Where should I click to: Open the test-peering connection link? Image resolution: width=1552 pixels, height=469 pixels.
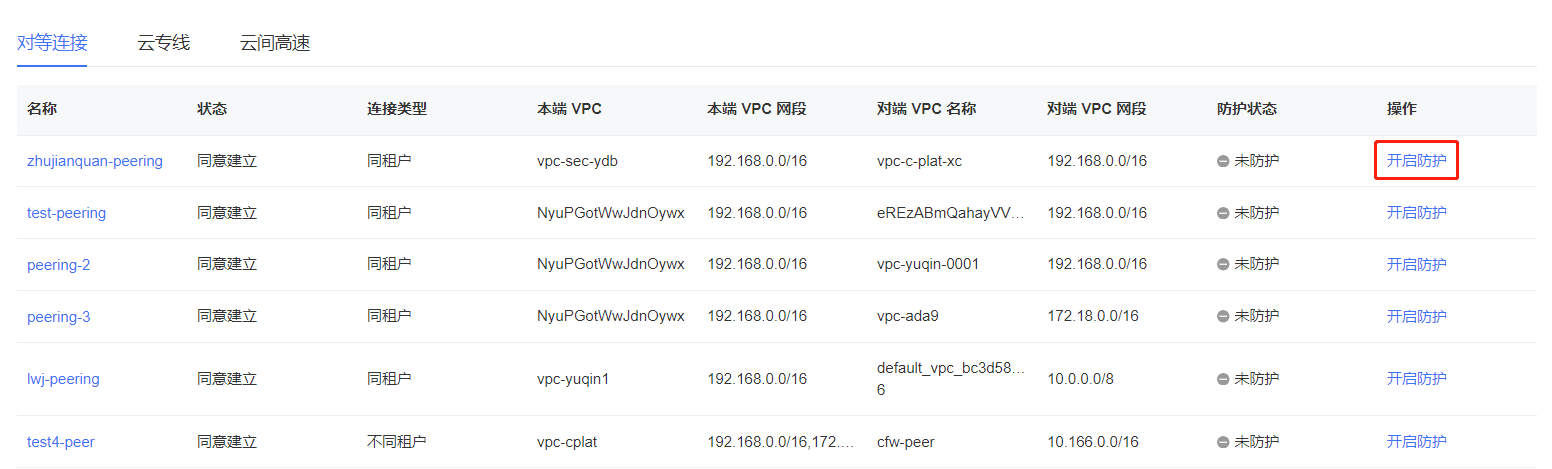[x=66, y=213]
